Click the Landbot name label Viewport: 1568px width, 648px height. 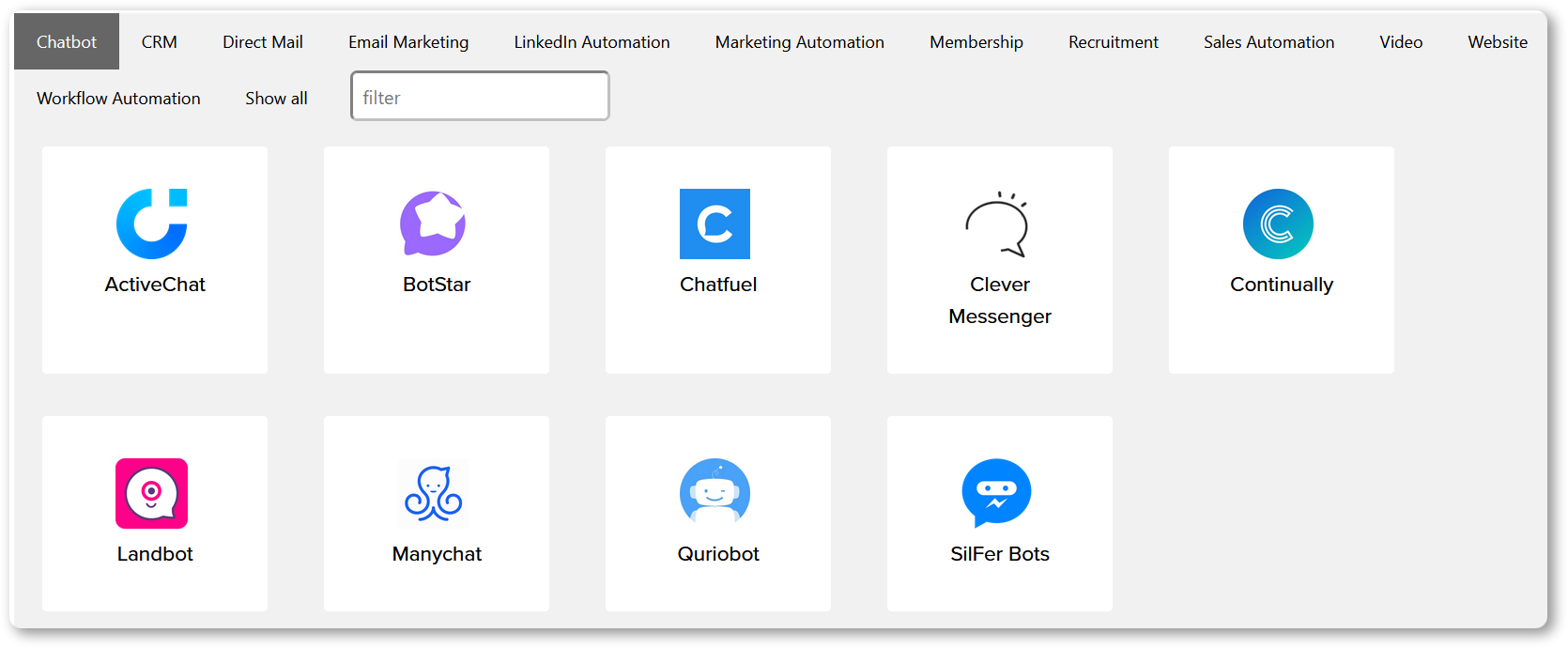[x=155, y=554]
